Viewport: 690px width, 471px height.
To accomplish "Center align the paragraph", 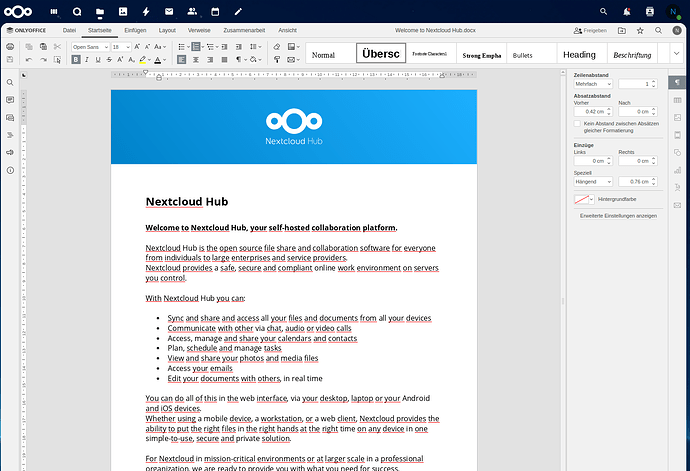I will point(196,59).
